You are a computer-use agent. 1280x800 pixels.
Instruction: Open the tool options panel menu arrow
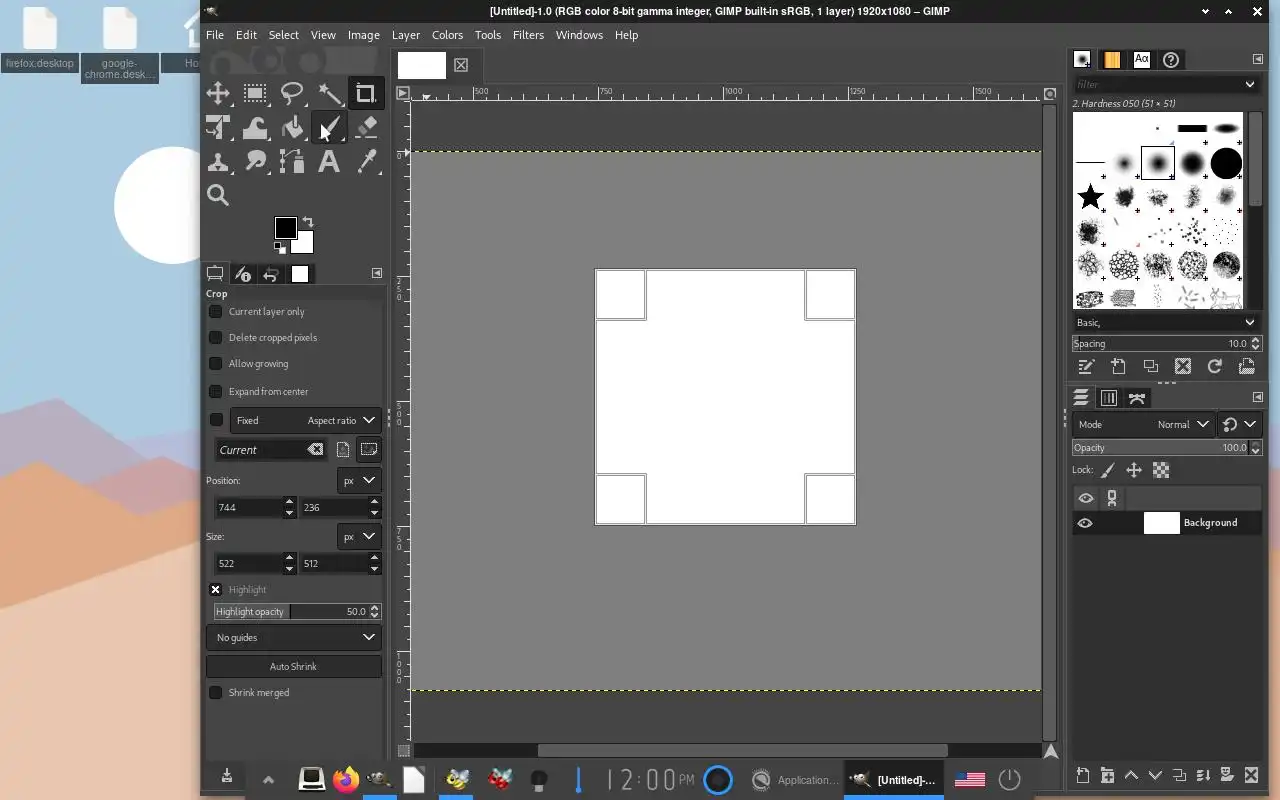point(377,273)
